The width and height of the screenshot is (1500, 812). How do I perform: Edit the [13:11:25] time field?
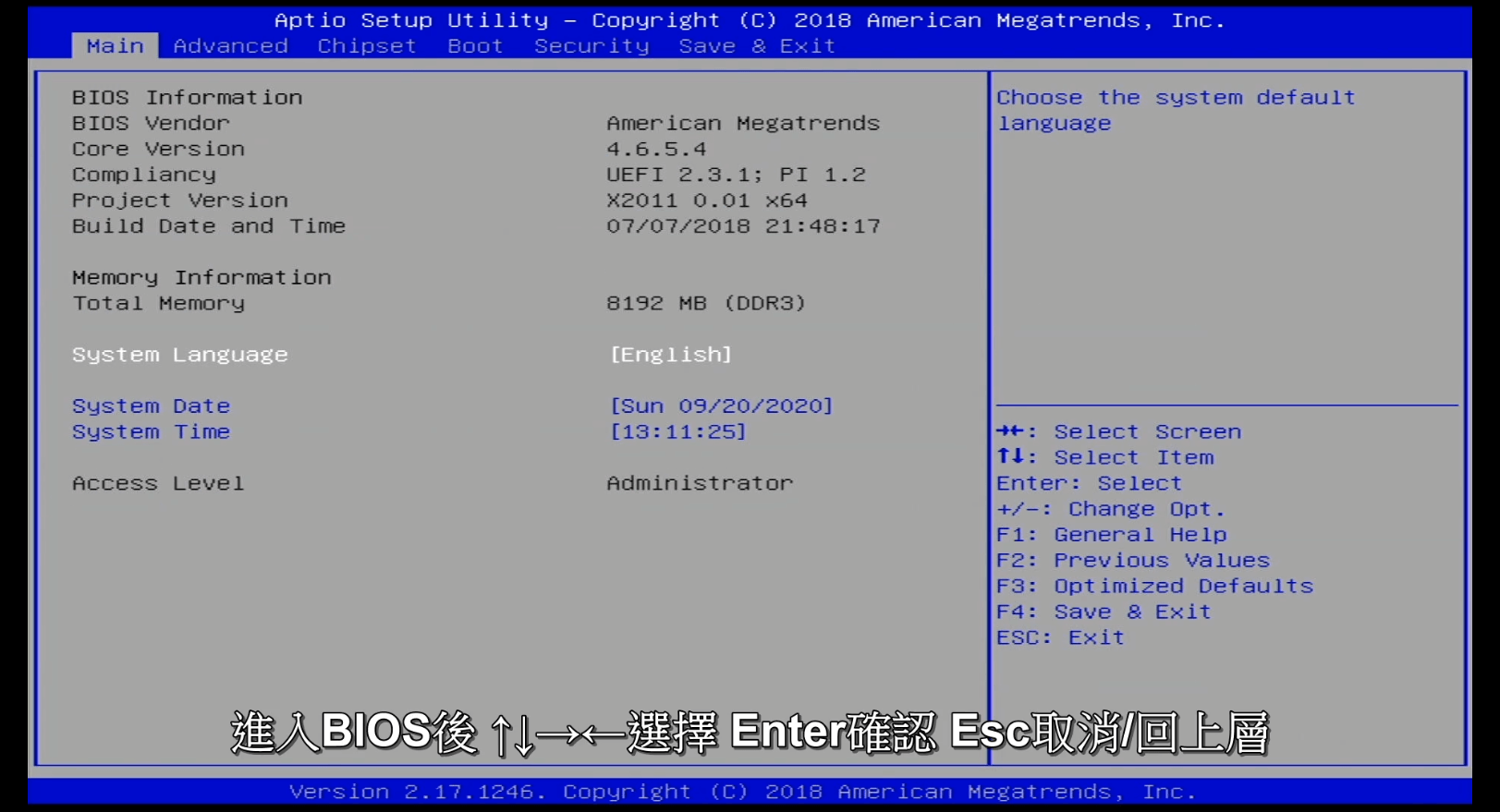click(x=677, y=432)
